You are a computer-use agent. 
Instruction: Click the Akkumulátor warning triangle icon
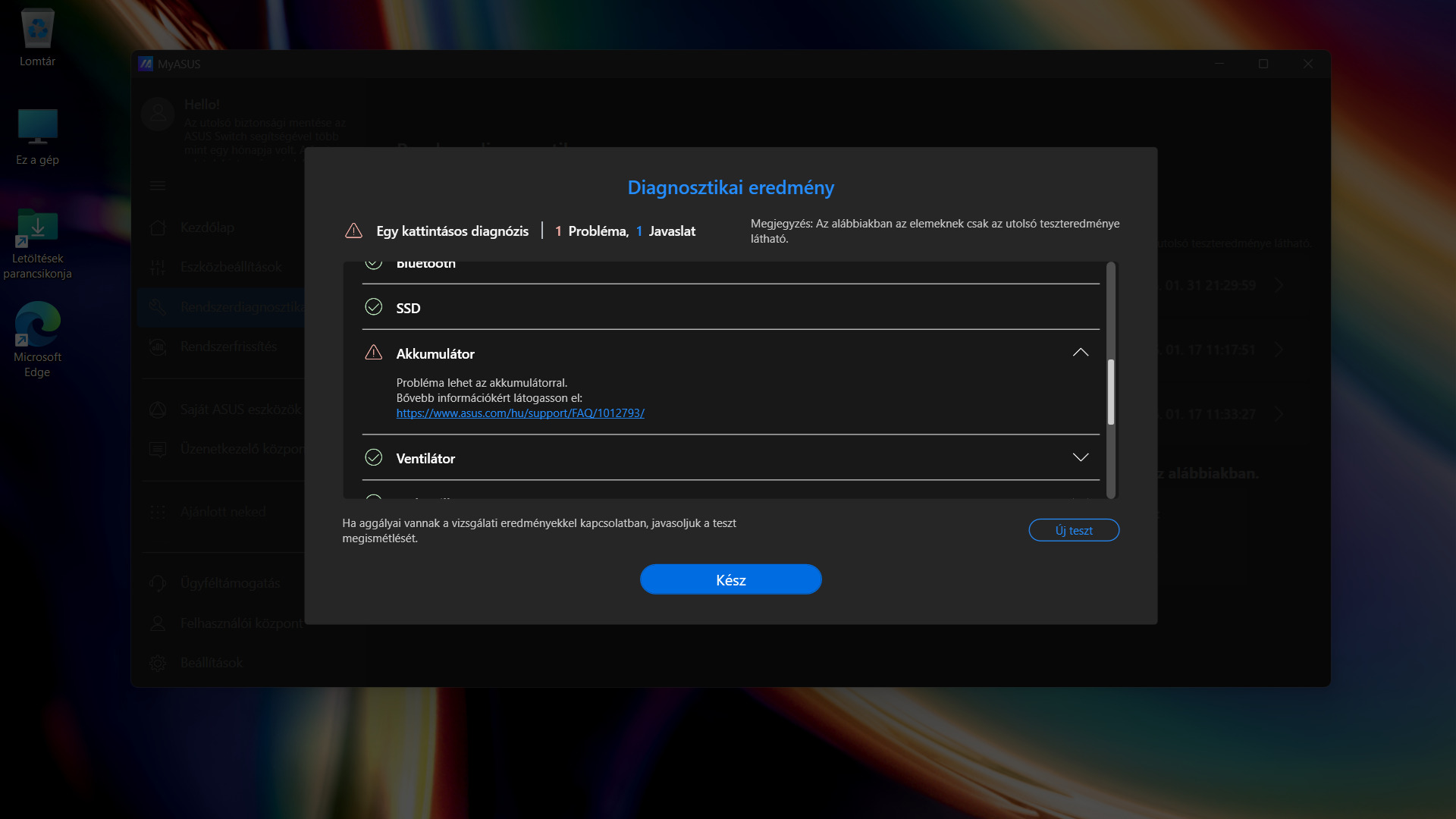click(x=373, y=353)
